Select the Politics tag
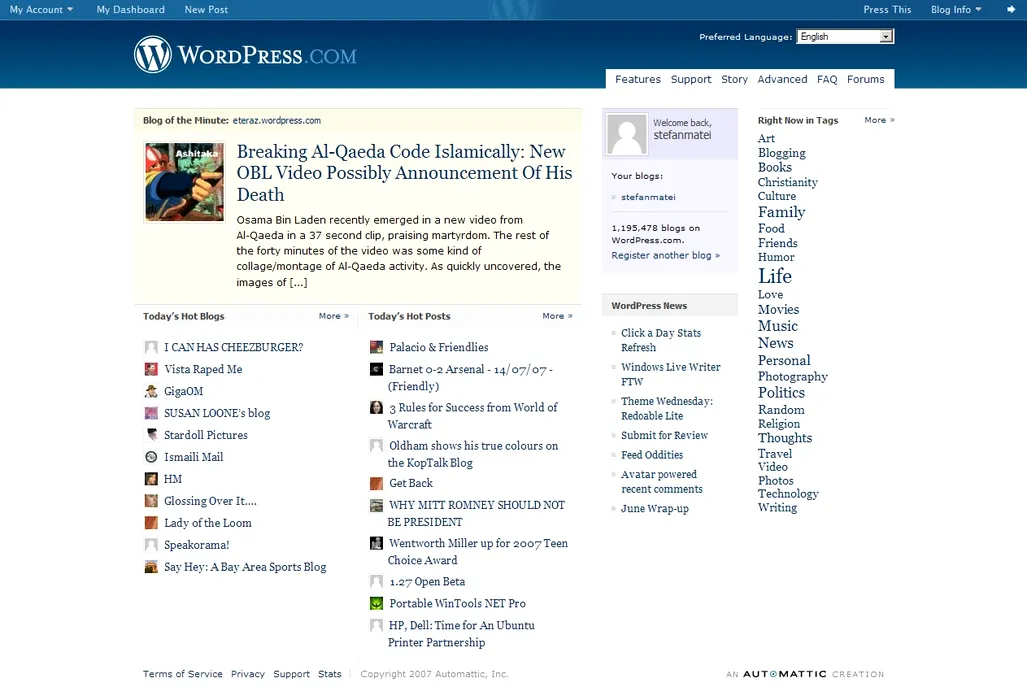Viewport: 1027px width, 700px height. (781, 392)
